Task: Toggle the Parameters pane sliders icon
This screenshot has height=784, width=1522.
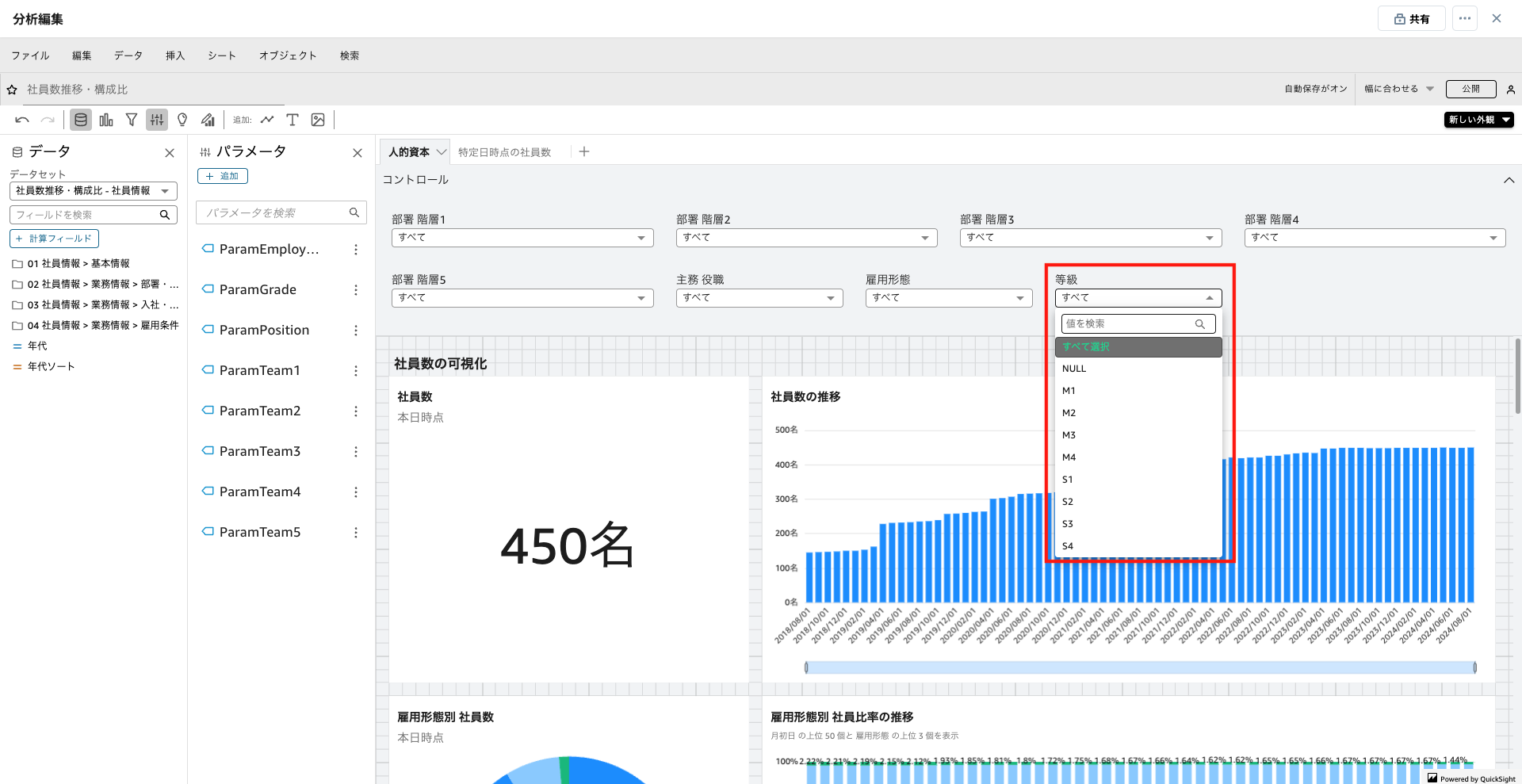Action: (x=157, y=120)
